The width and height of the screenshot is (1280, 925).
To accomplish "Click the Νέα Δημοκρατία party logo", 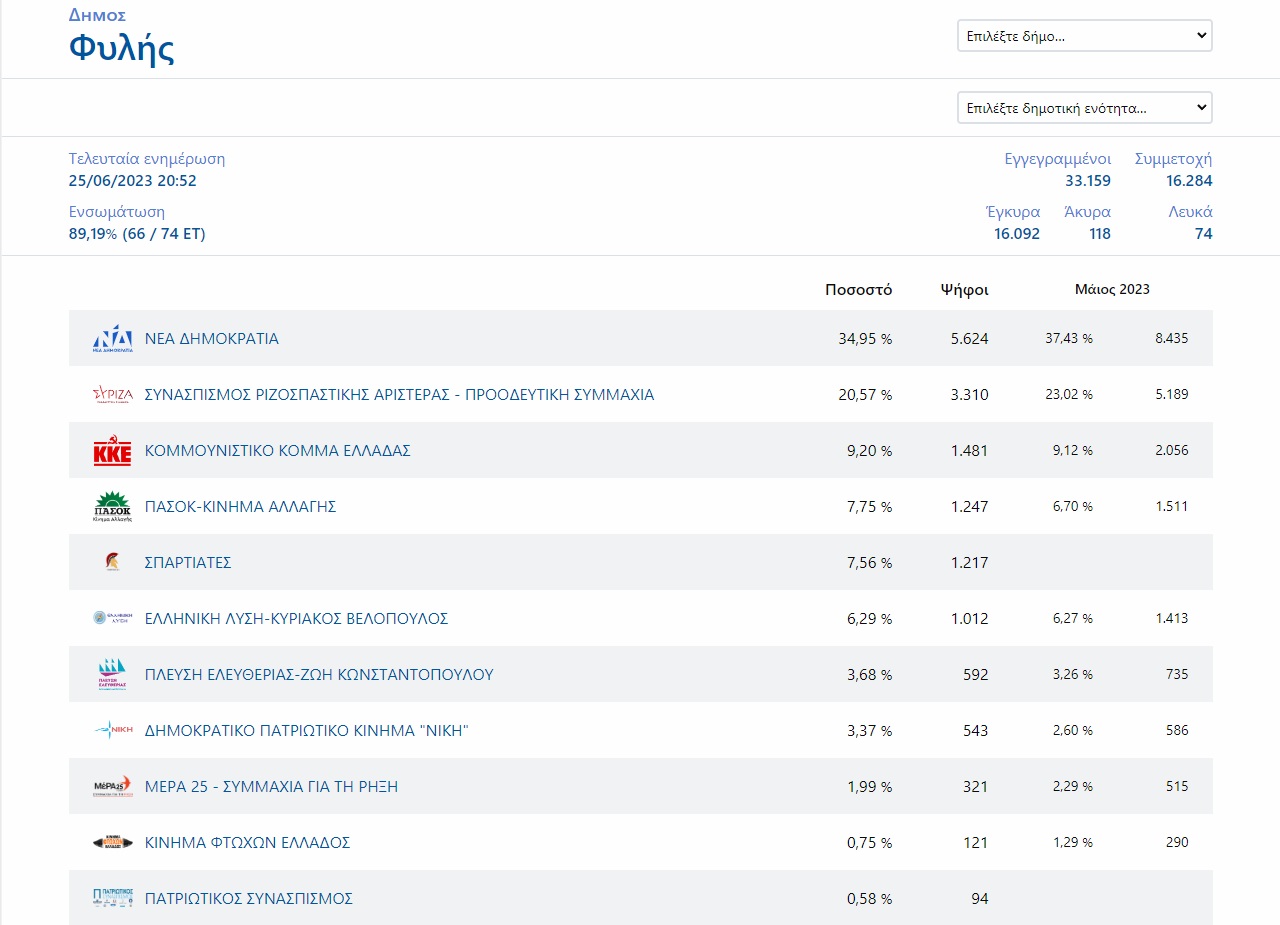I will point(112,339).
